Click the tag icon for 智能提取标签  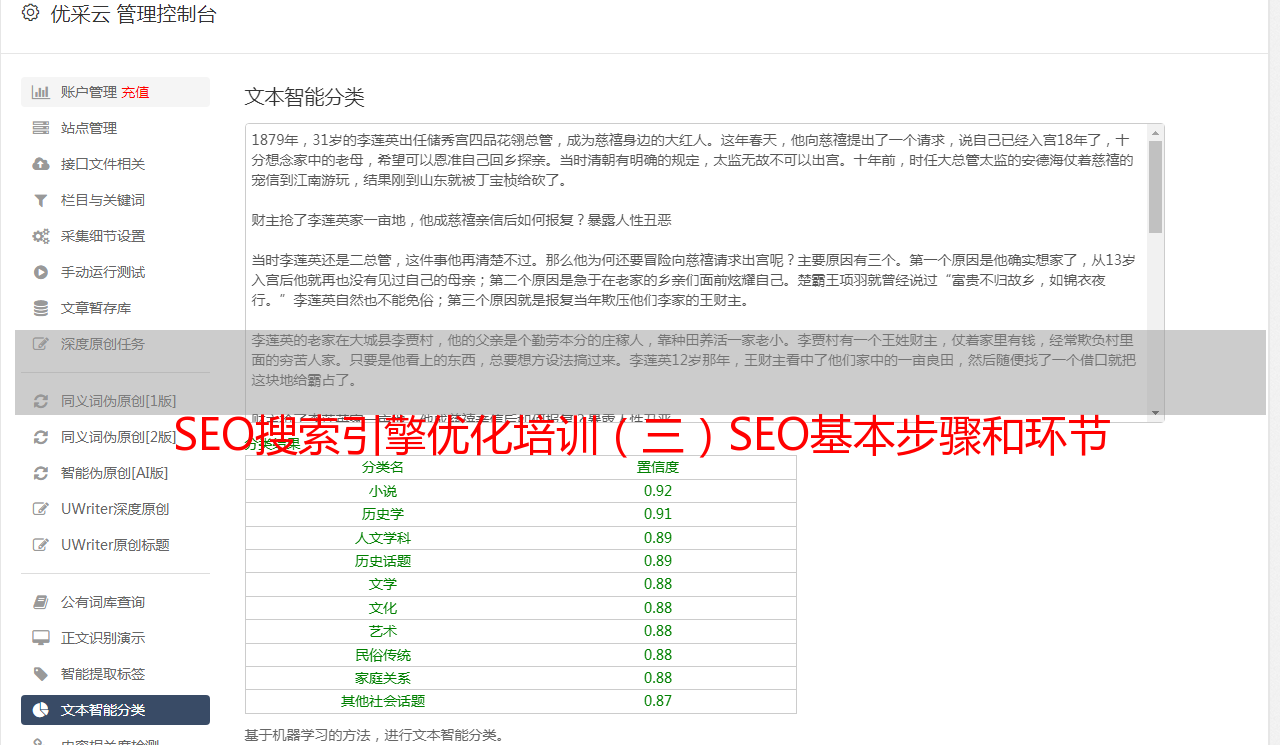pos(41,674)
